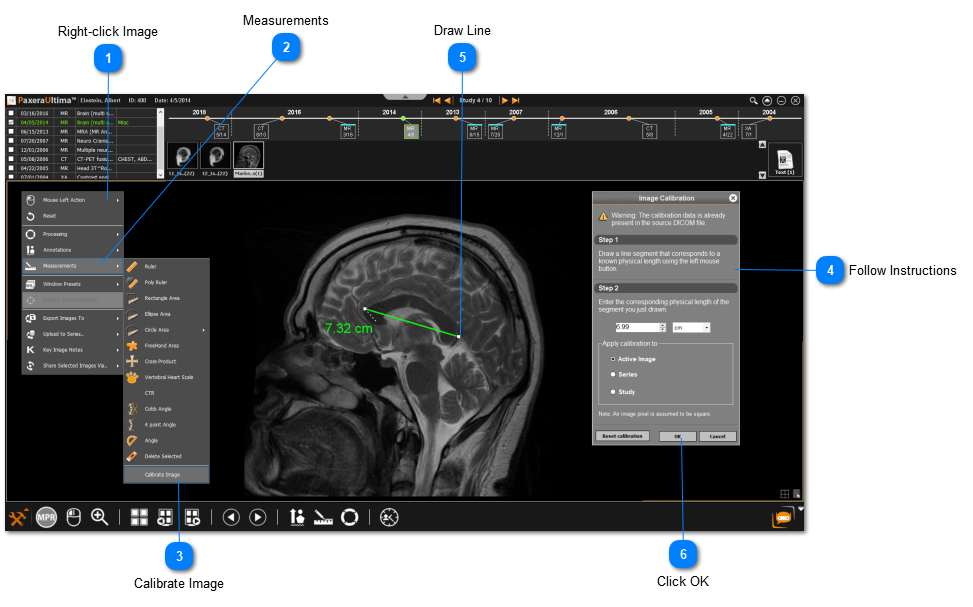This screenshot has width=973, height=607.
Task: Click the mouse action icon in toolbar
Action: [x=73, y=517]
